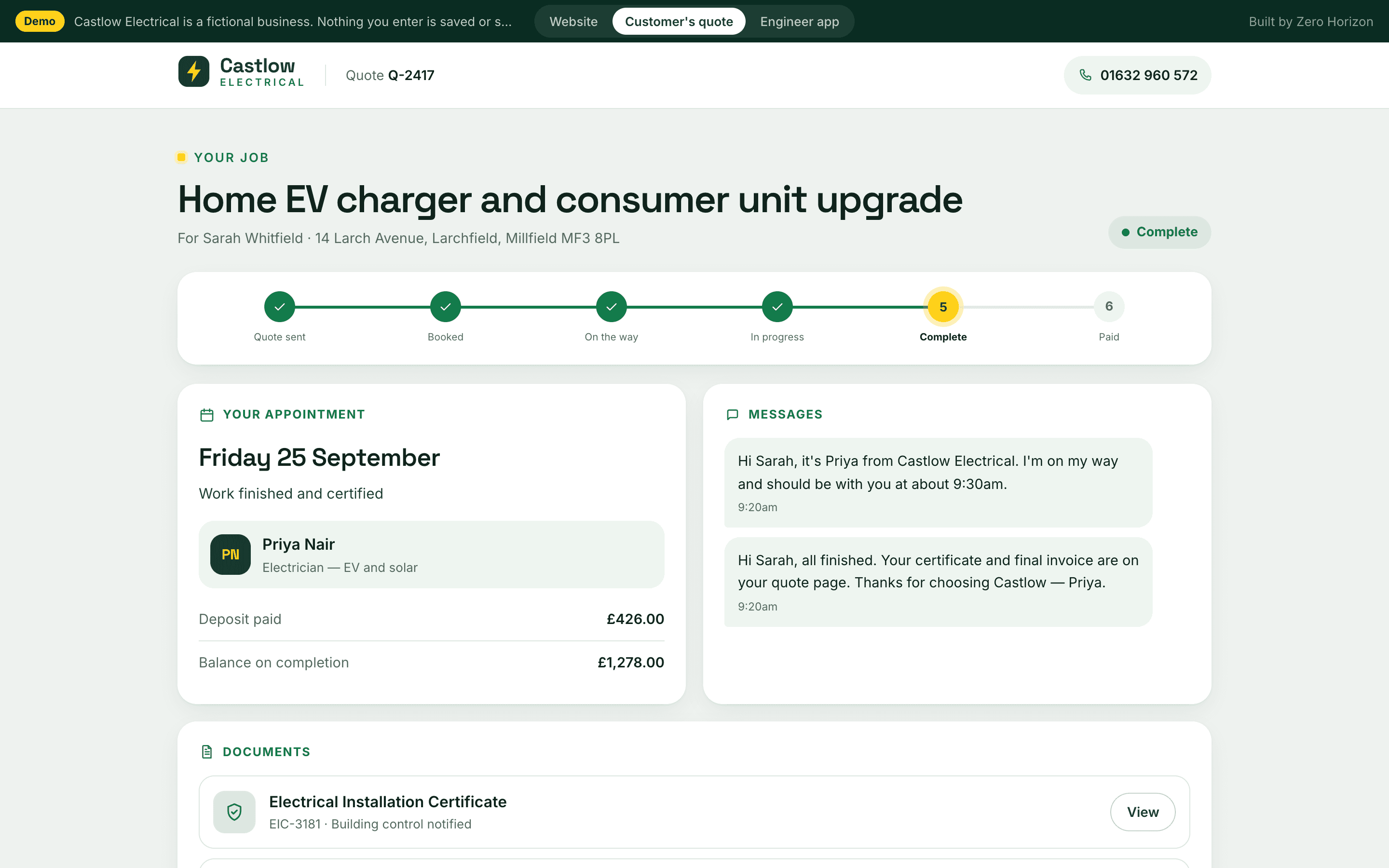This screenshot has width=1389, height=868.
Task: Click the Your Appointment heading
Action: pyautogui.click(x=294, y=415)
